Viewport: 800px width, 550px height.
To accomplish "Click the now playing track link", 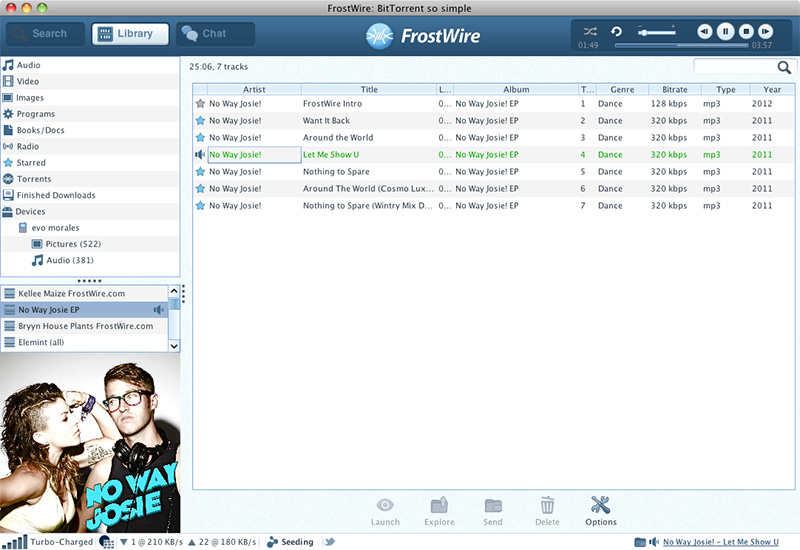I will (720, 542).
